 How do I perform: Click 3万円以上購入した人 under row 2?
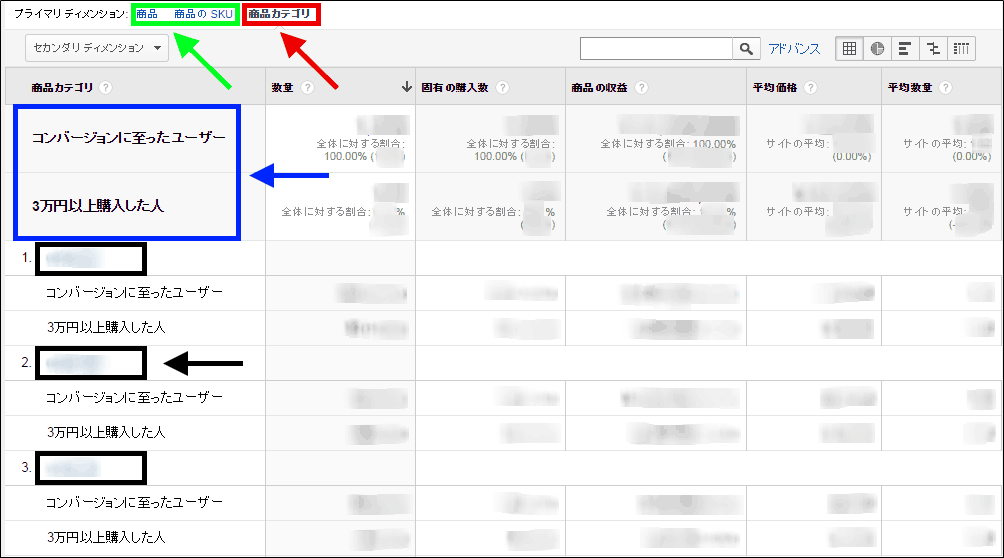coord(106,433)
